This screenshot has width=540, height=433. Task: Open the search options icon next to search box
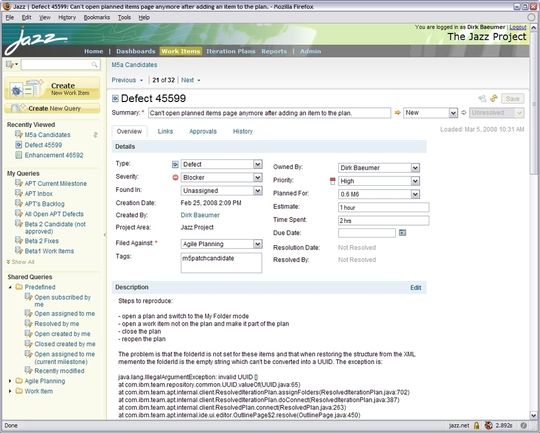(x=11, y=64)
